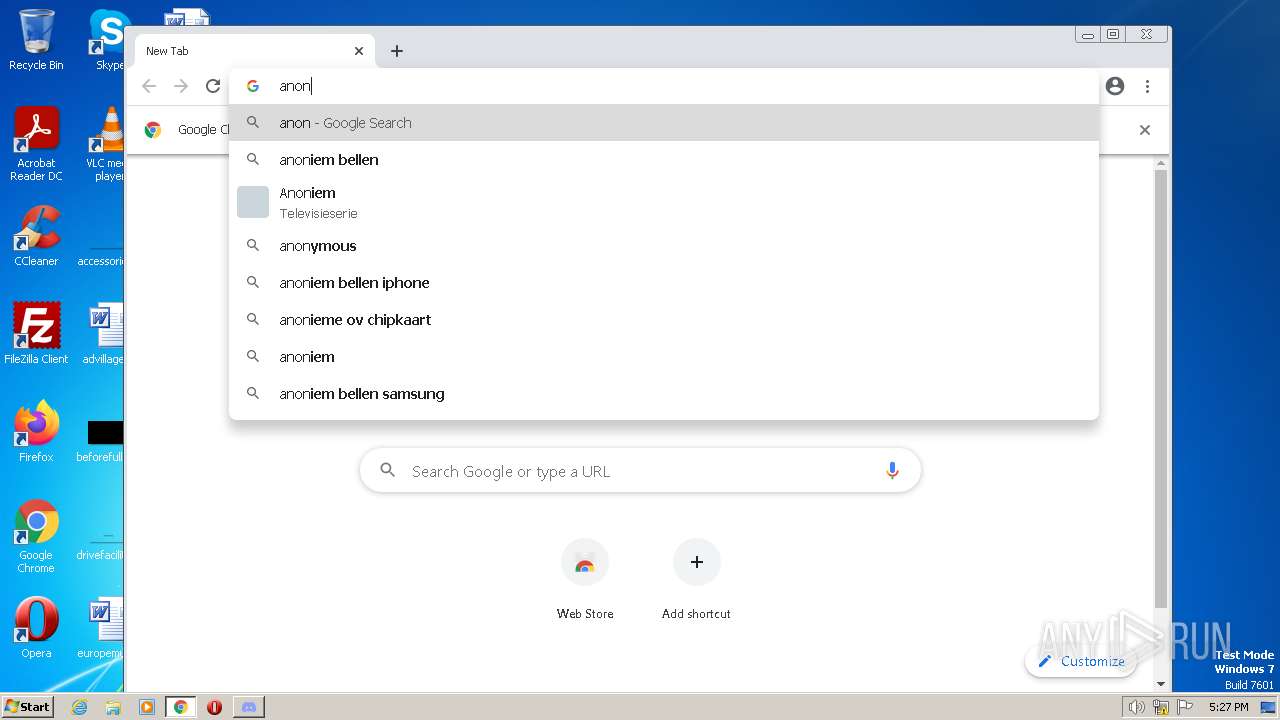Viewport: 1280px width, 720px height.
Task: Open FileZilla Client desktop icon
Action: 36,334
